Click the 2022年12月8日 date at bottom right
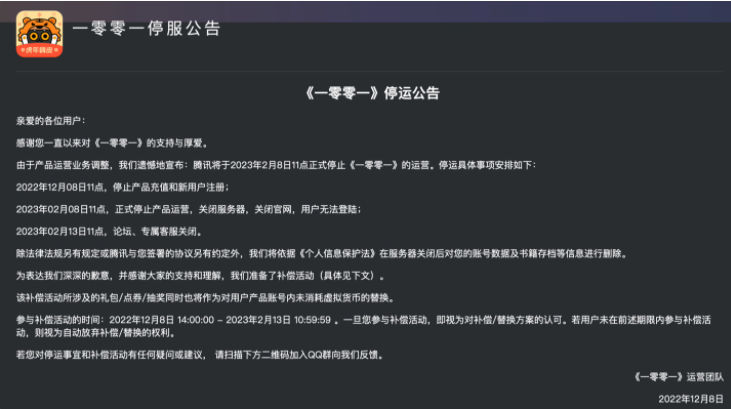 (689, 398)
